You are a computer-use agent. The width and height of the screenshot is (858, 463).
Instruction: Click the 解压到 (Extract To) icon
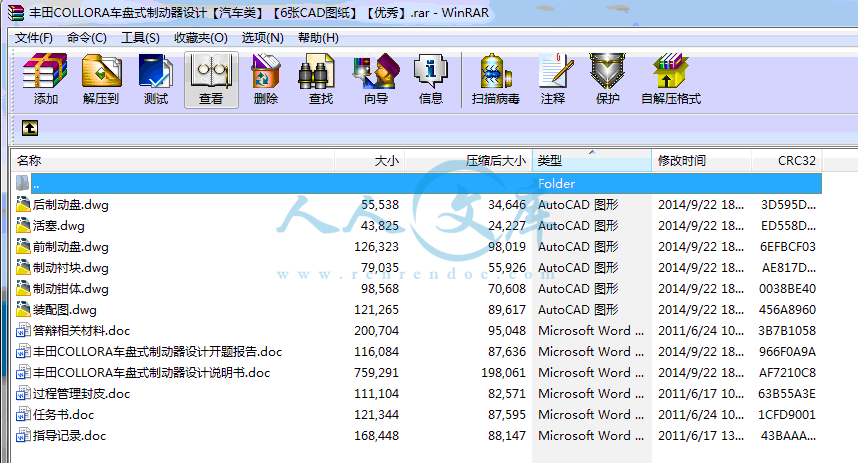(101, 71)
